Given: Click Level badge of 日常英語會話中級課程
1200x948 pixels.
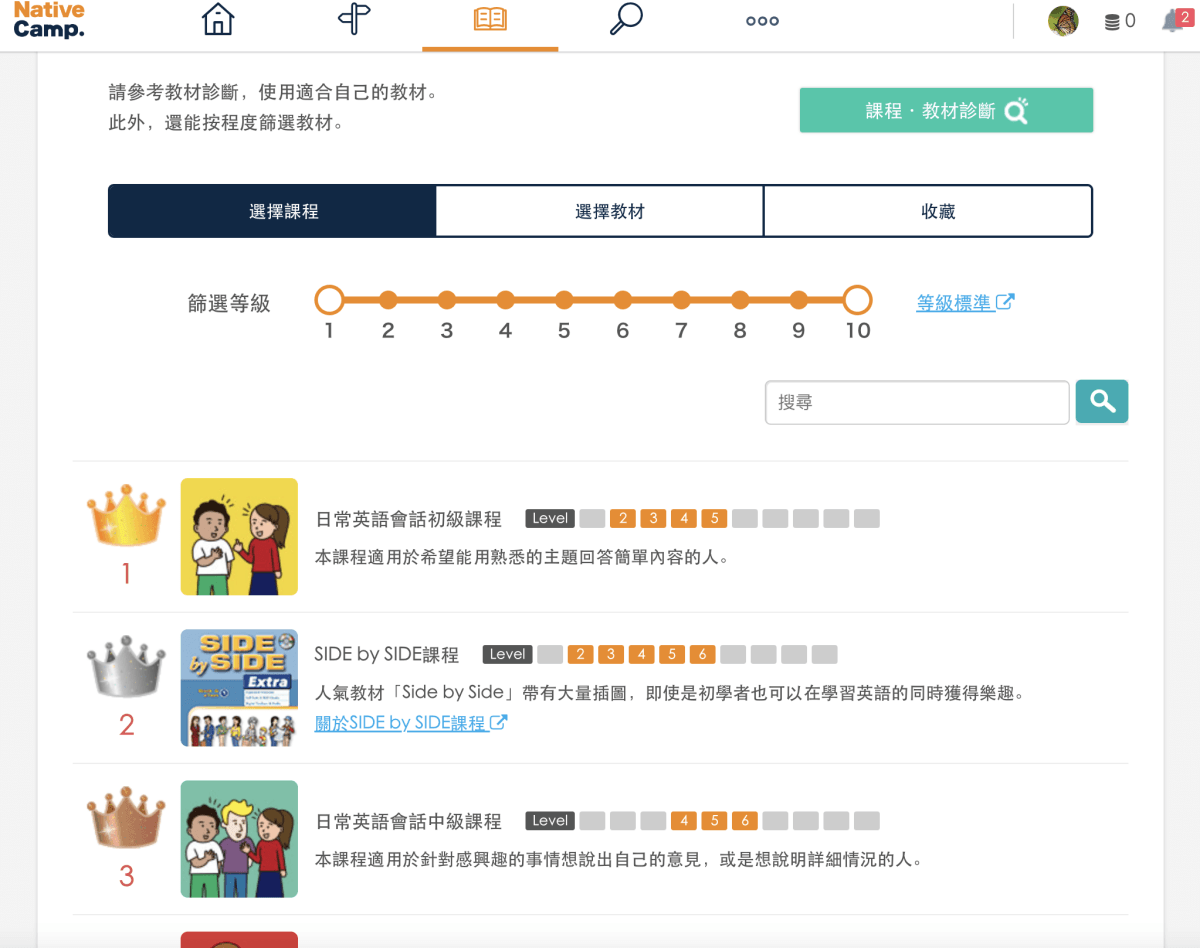Looking at the screenshot, I should 550,820.
